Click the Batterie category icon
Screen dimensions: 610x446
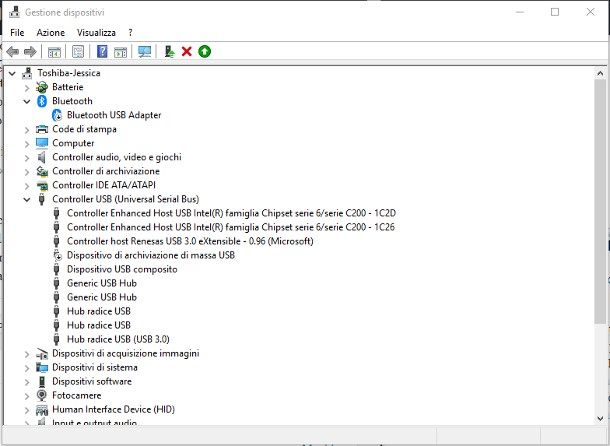pyautogui.click(x=42, y=87)
